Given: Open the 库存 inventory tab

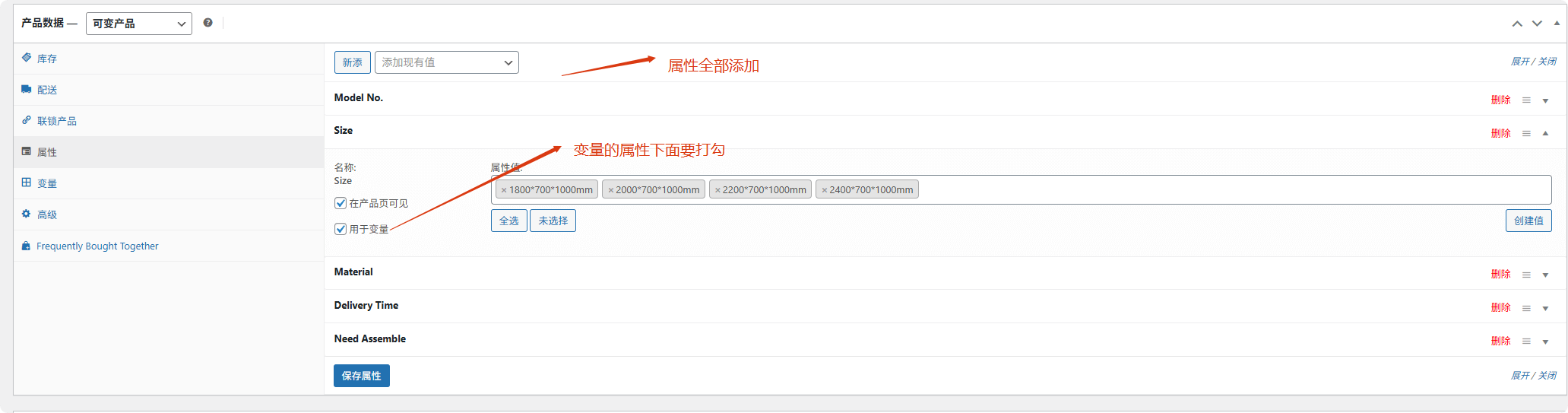Looking at the screenshot, I should tap(47, 59).
